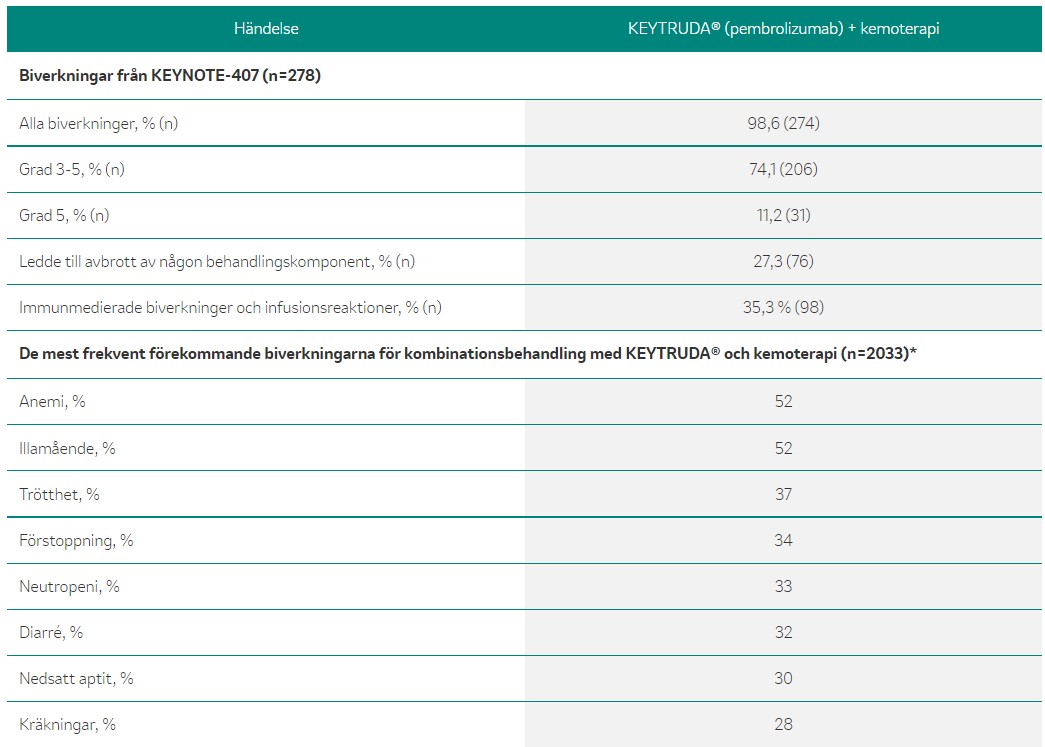Viewport: 1045px width, 747px height.
Task: Click the 'Förstoppning, %' row label
Action: click(x=77, y=540)
